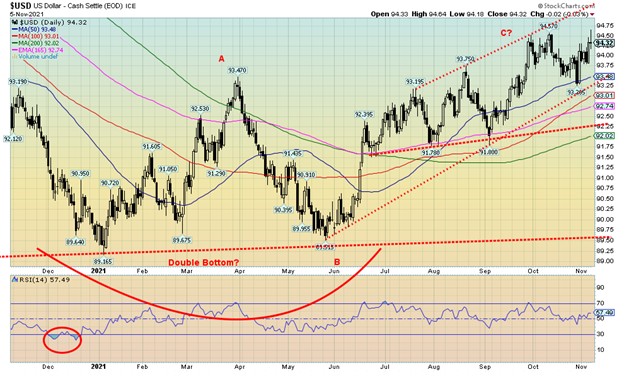Click the blue 93.48 MA tag on right axis
Screen dimensions: 624x372
click(605, 76)
